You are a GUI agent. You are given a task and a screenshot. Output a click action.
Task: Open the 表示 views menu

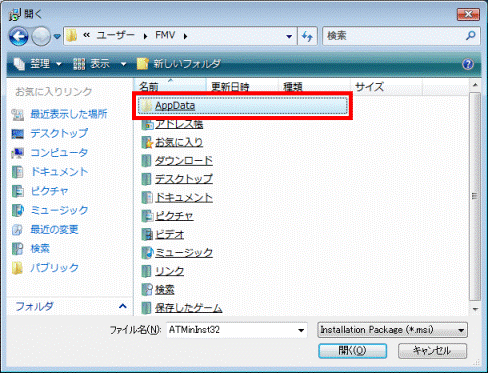92,63
